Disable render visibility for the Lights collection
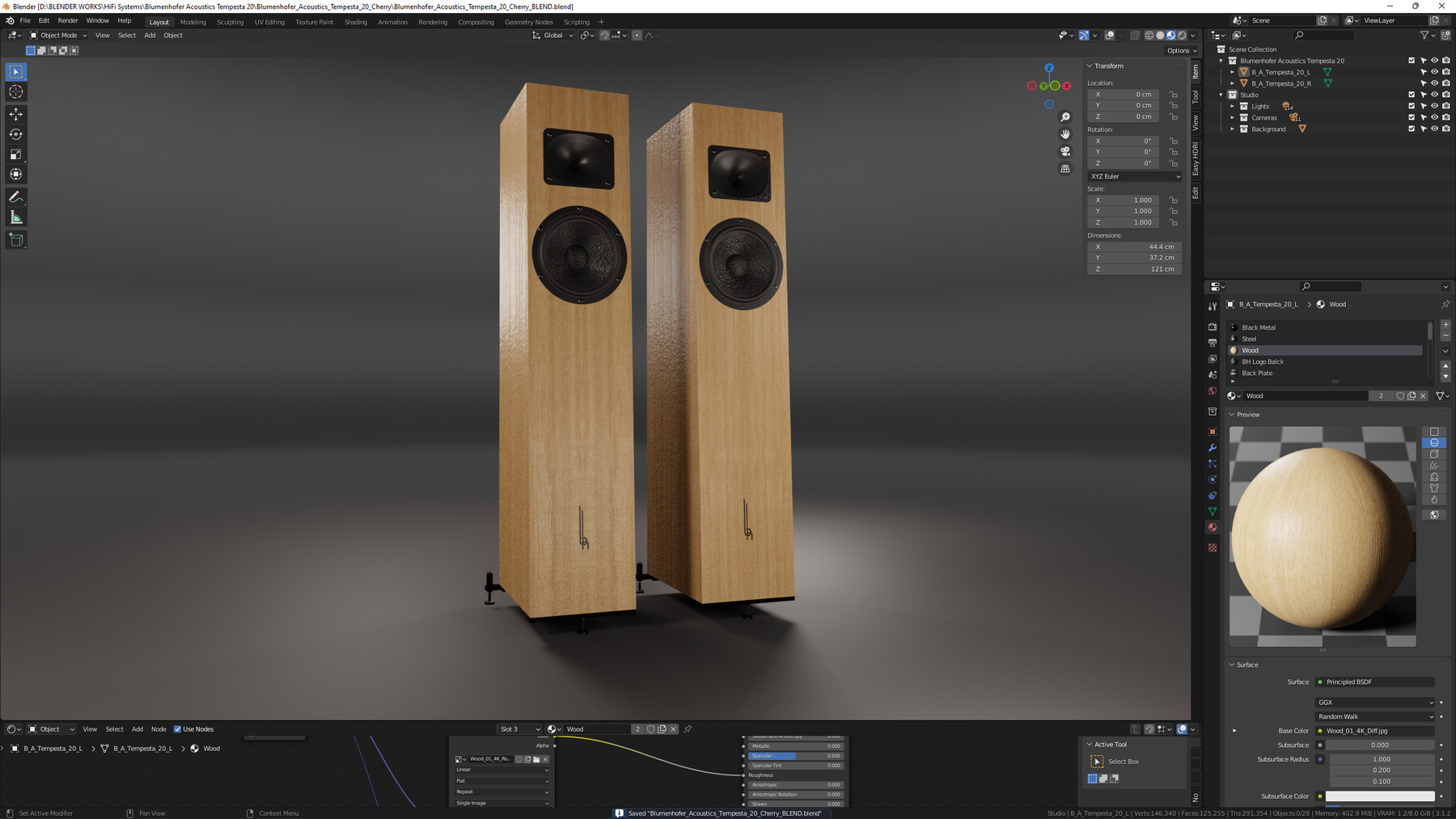The height and width of the screenshot is (819, 1456). (x=1446, y=106)
